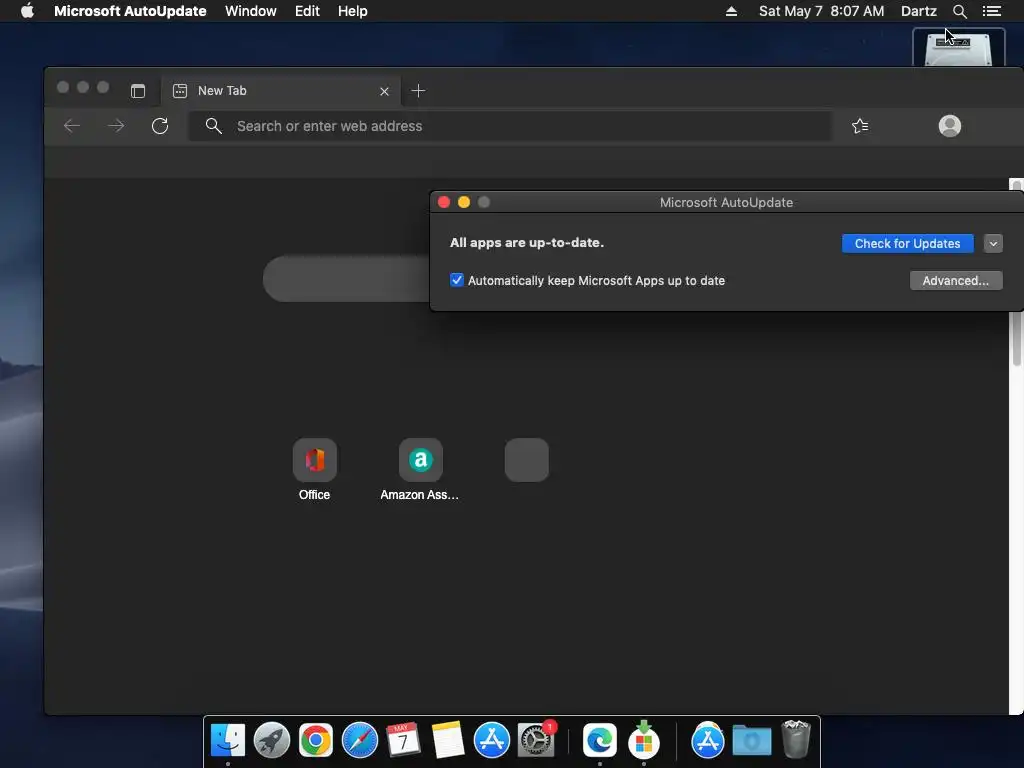Click the Edge back navigation arrow
Screen dimensions: 1024x768
tap(72, 125)
